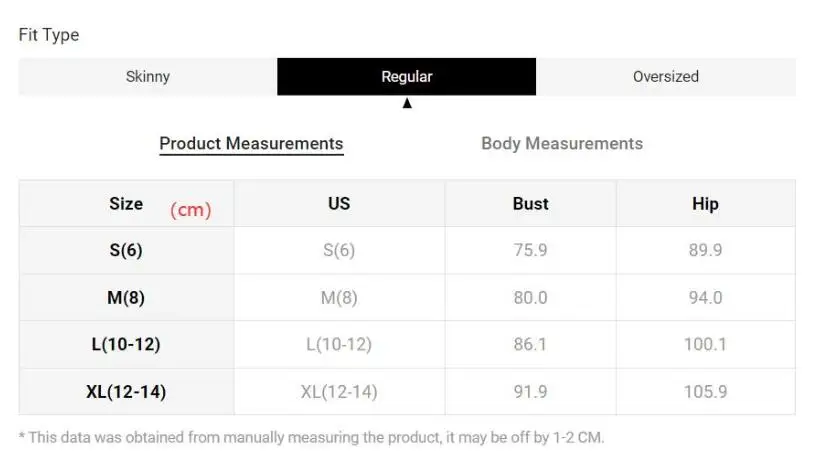Select the Regular fit type
The width and height of the screenshot is (836, 459).
[x=406, y=77]
